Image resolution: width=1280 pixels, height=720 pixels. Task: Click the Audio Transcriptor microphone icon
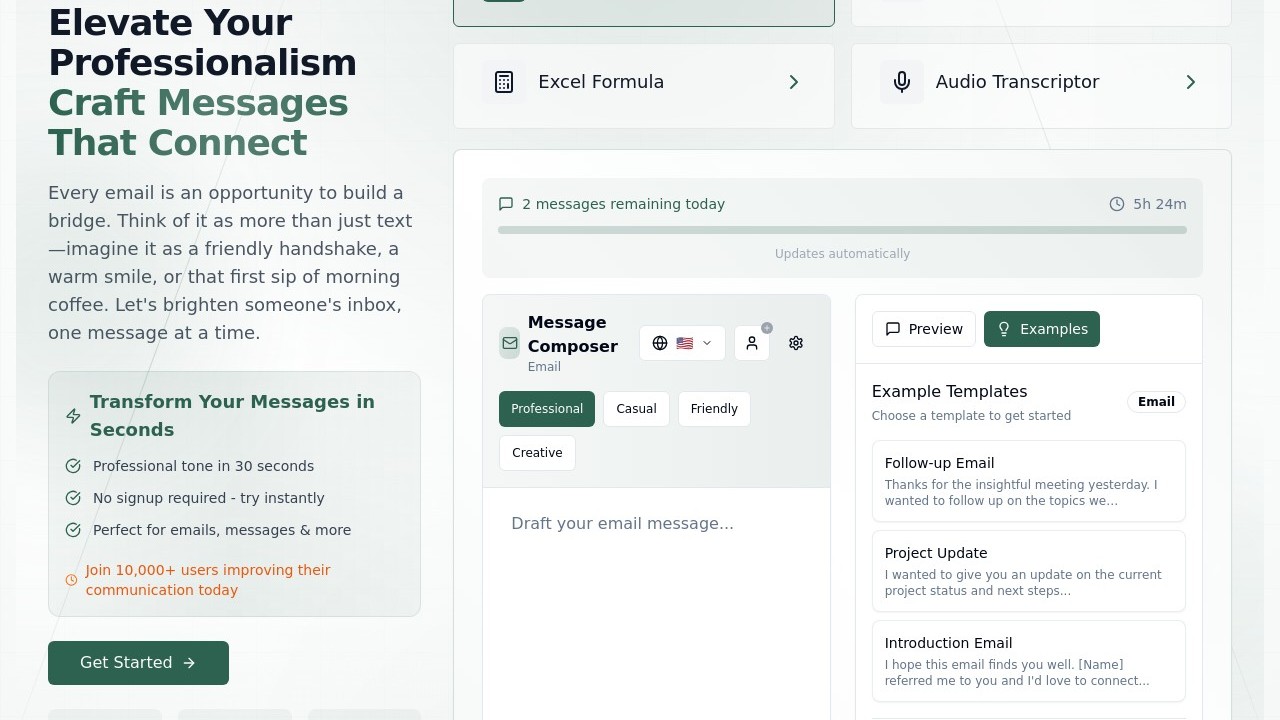[x=902, y=82]
